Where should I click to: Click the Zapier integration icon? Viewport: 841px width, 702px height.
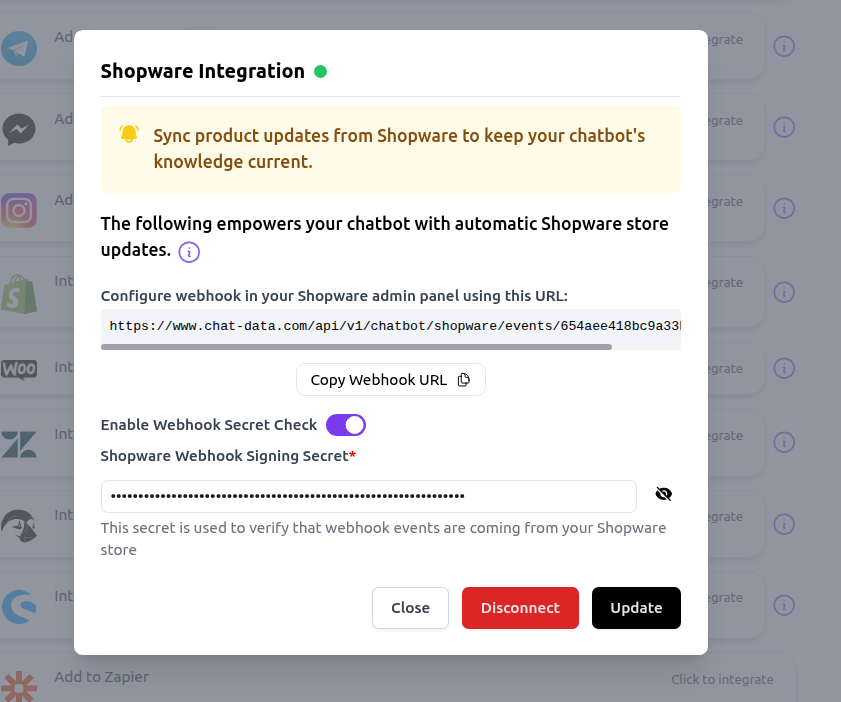[19, 688]
